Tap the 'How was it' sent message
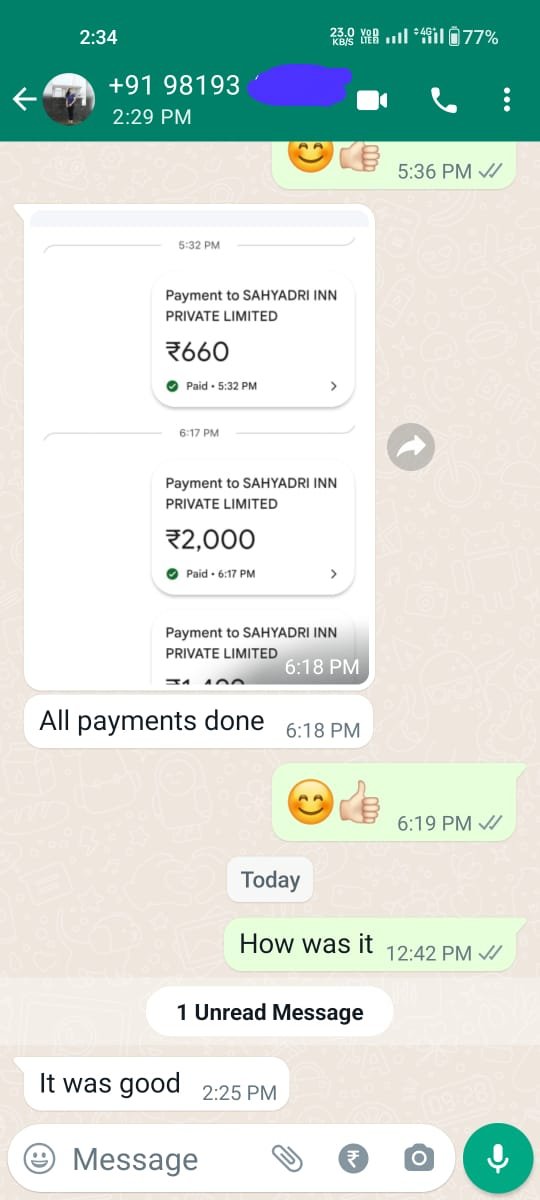The width and height of the screenshot is (540, 1200). 370,945
